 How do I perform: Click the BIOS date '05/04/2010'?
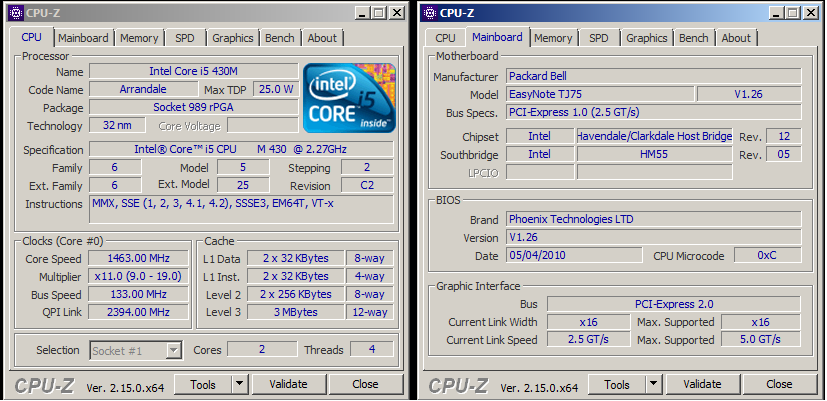tap(574, 255)
